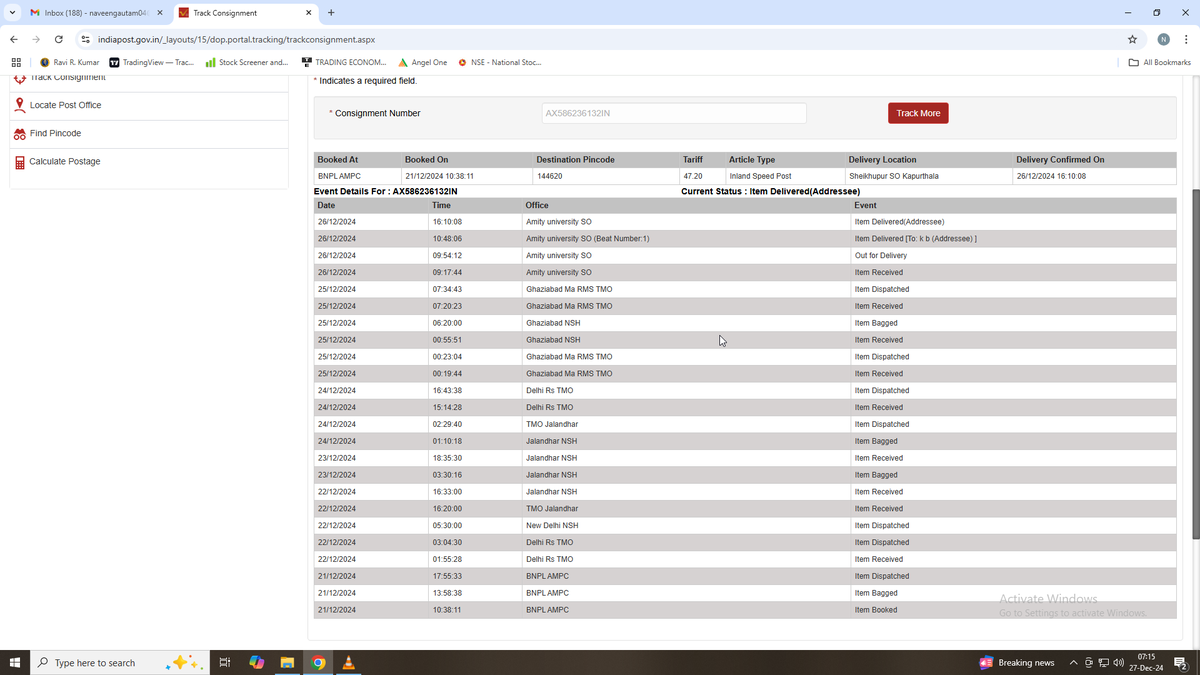This screenshot has height=675, width=1200.
Task: Click the page vertical scrollbar thumb
Action: [1195, 362]
